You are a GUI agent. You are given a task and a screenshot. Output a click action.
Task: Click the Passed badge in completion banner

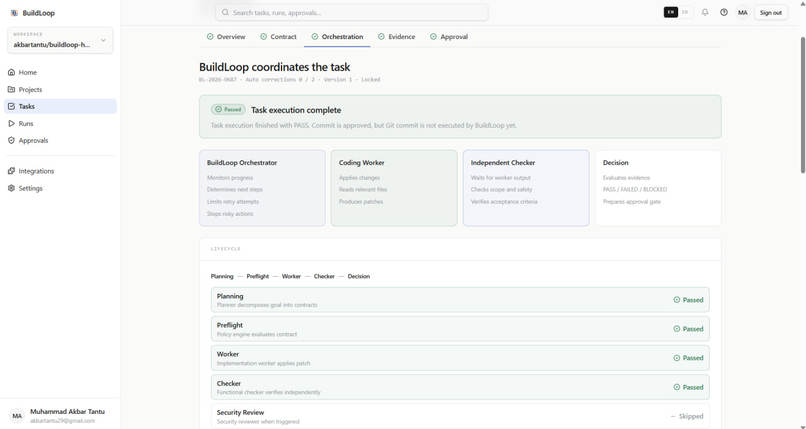pyautogui.click(x=228, y=109)
